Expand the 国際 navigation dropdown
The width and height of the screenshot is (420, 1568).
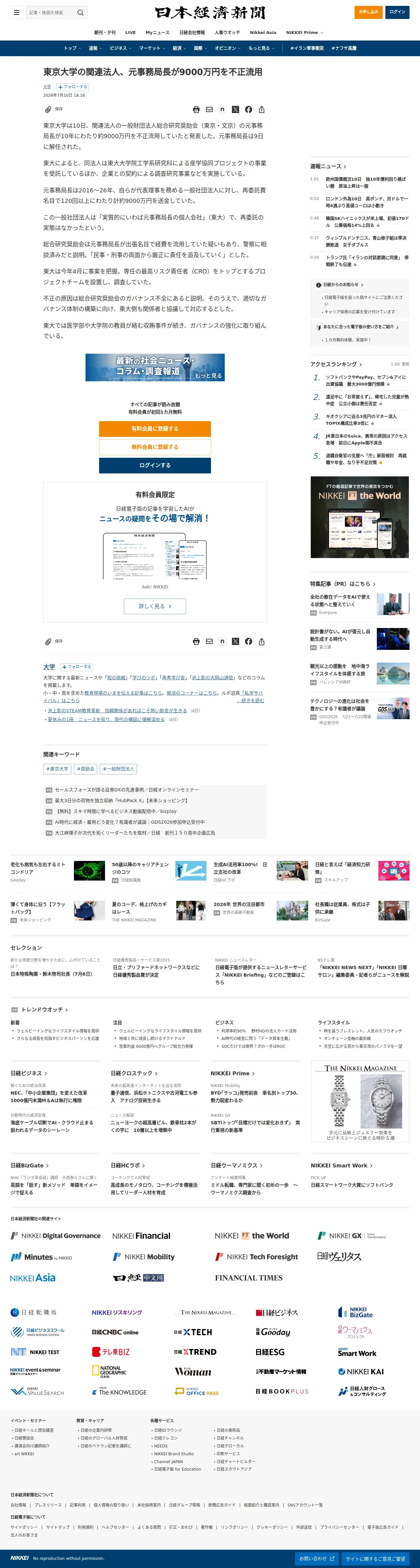201,48
